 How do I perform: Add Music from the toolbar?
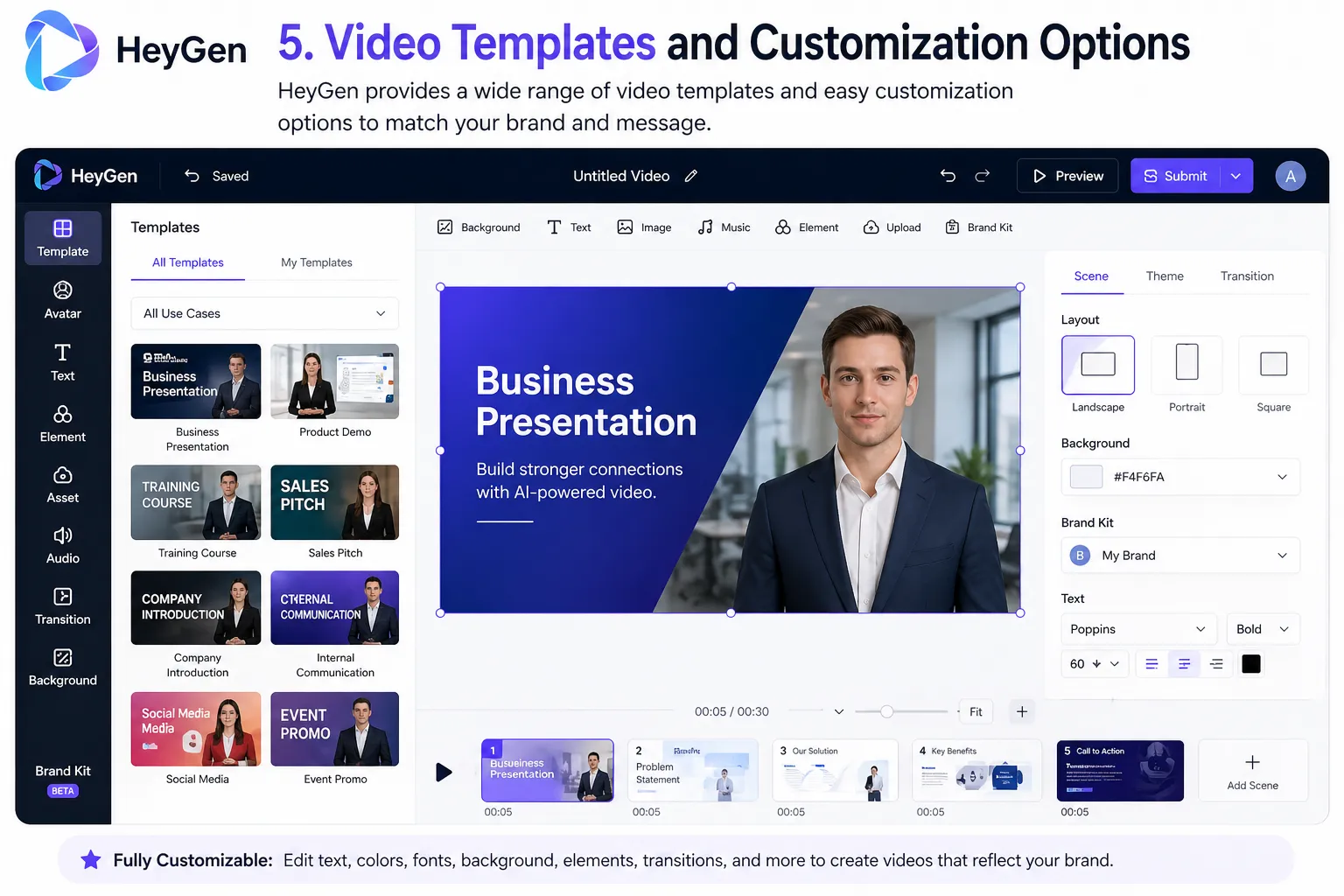pyautogui.click(x=724, y=227)
